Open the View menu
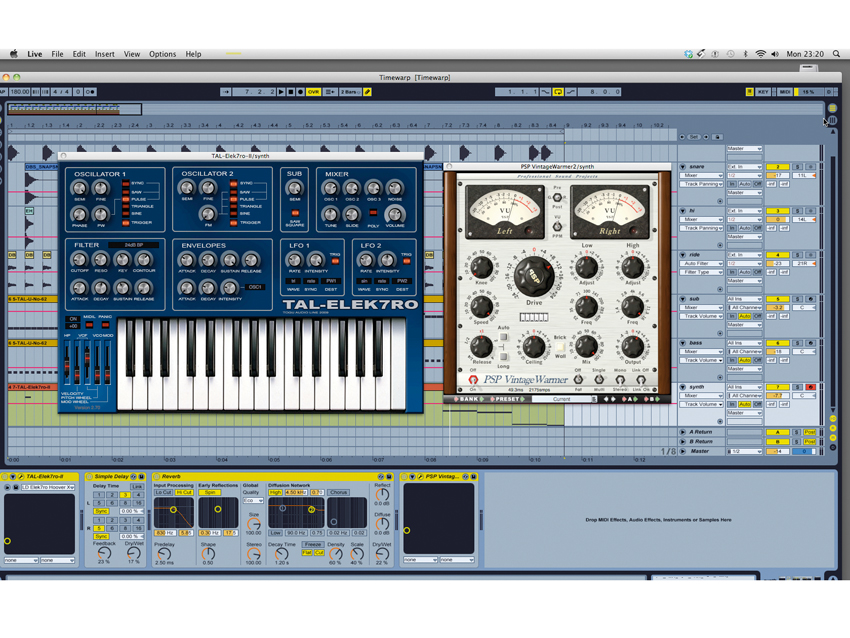 pyautogui.click(x=132, y=54)
